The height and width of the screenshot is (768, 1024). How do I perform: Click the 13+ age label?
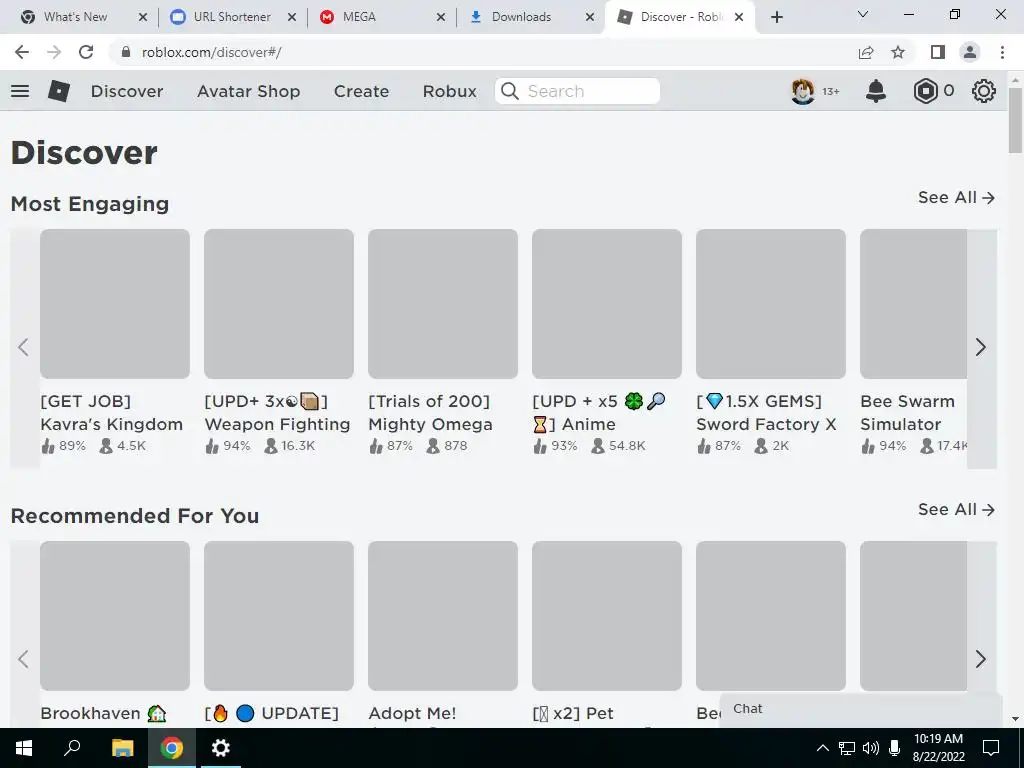(x=831, y=91)
